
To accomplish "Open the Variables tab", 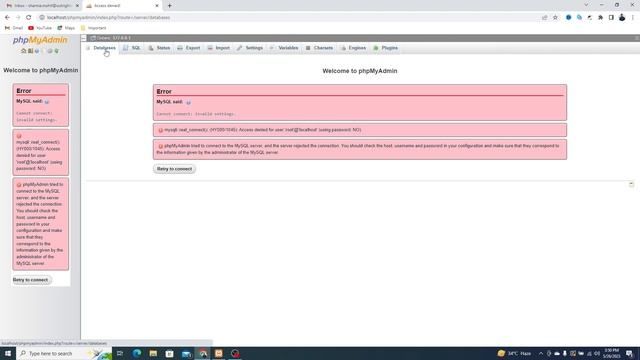I will click(x=284, y=48).
